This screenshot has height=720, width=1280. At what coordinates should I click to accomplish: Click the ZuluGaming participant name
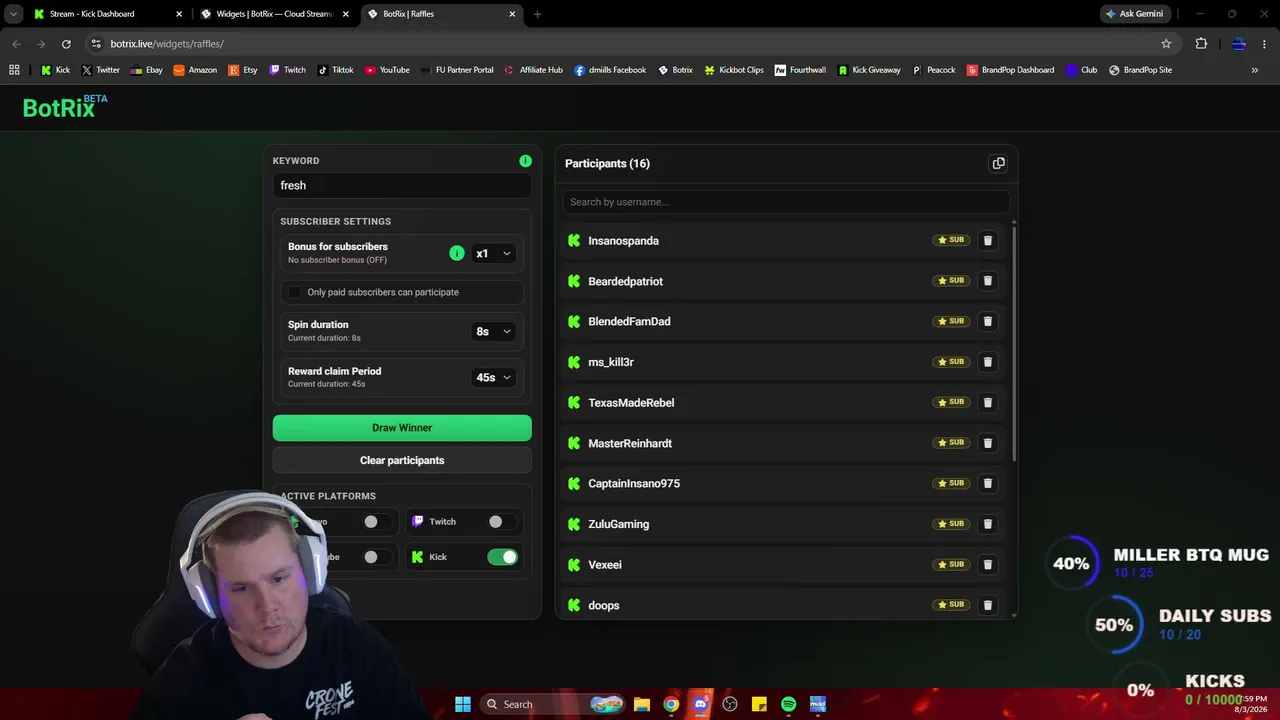(x=618, y=524)
